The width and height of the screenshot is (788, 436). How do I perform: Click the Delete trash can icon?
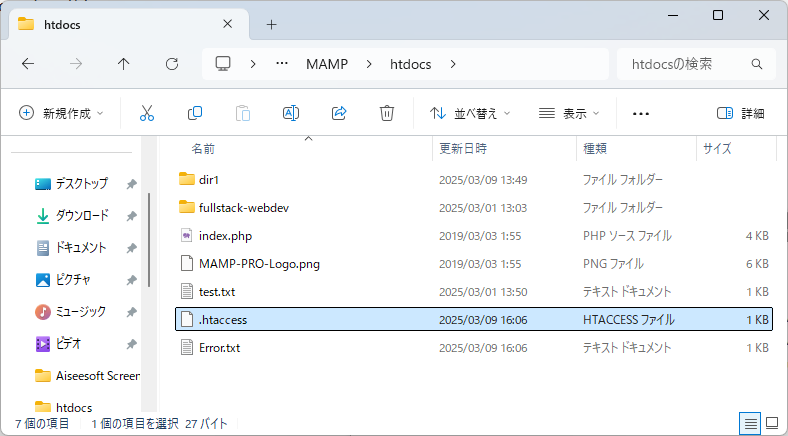pos(386,114)
